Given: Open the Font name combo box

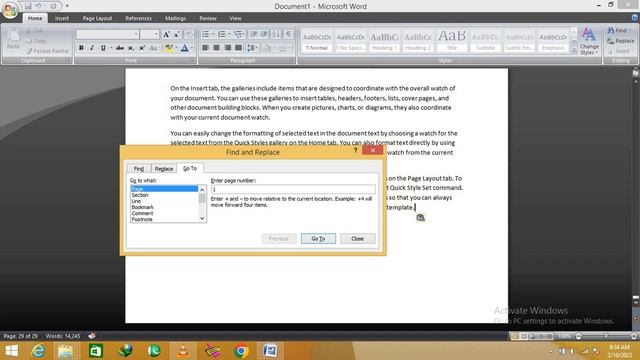Looking at the screenshot, I should click(107, 34).
